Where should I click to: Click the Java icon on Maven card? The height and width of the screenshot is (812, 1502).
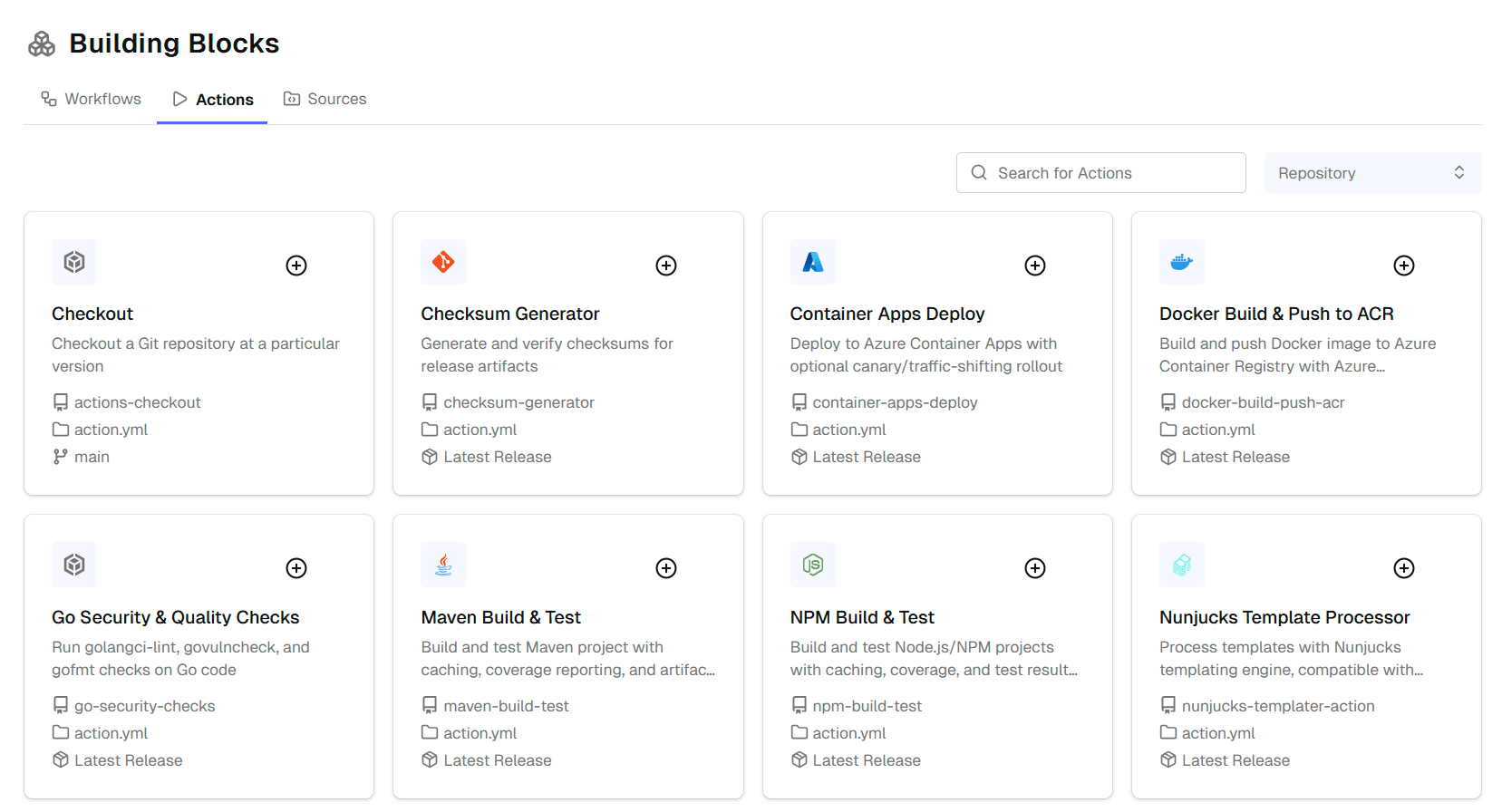443,565
